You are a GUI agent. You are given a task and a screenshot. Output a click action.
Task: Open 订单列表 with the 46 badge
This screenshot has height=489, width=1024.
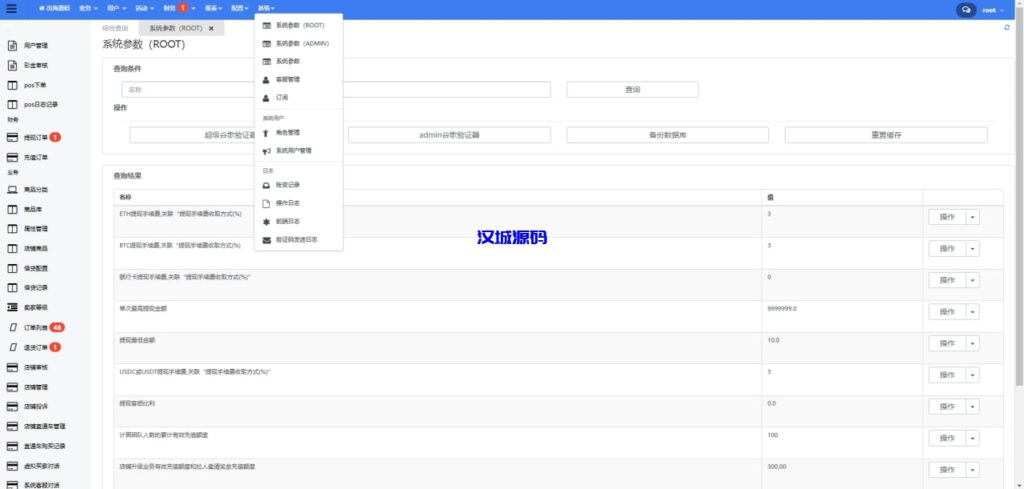pos(37,327)
